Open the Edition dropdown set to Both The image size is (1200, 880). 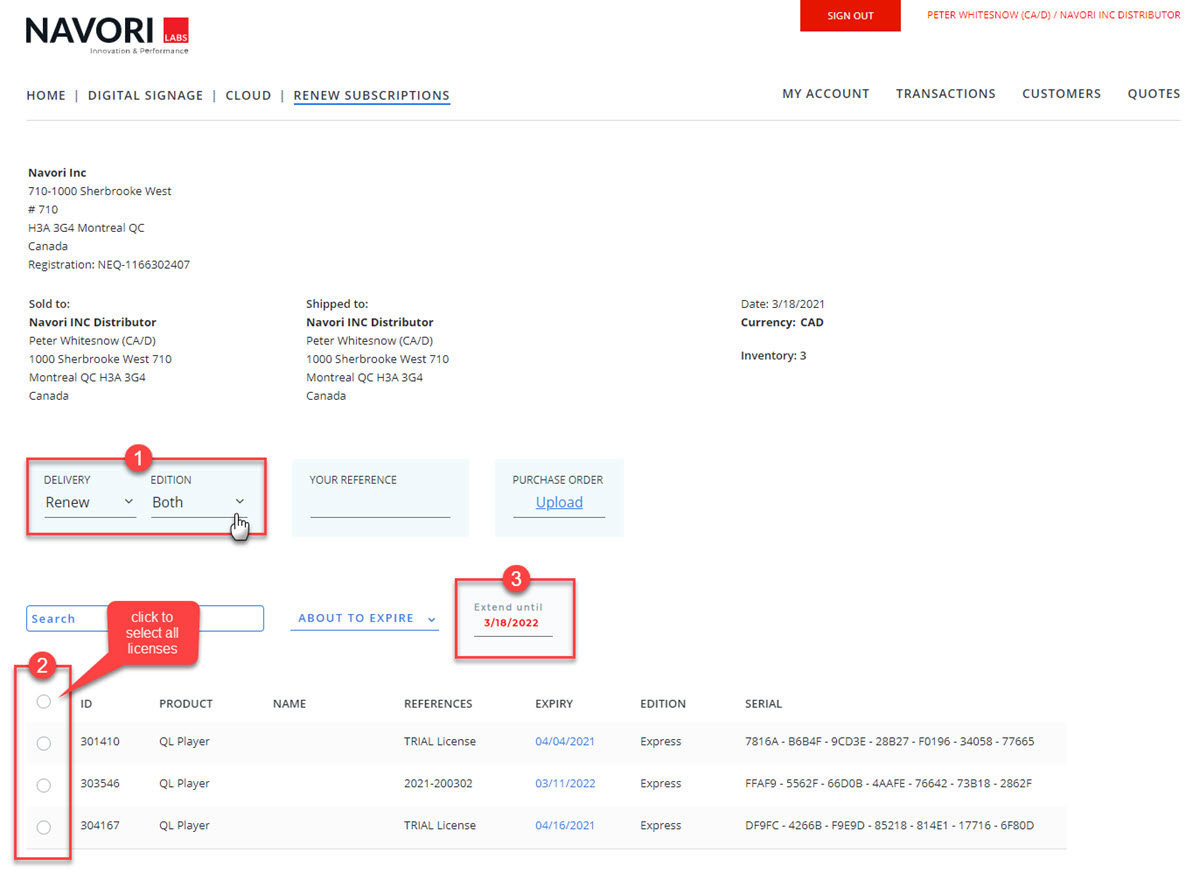[198, 502]
